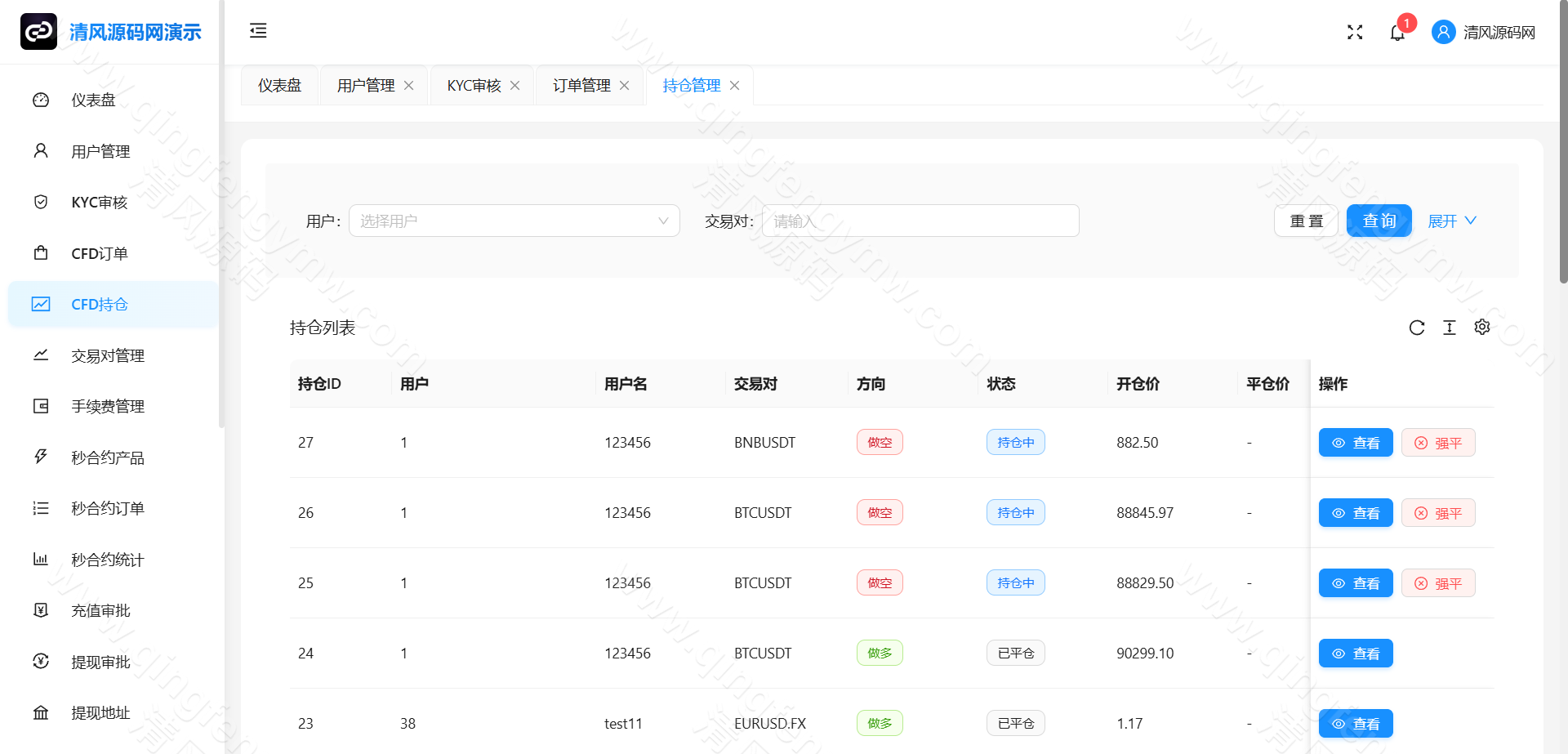1568x754 pixels.
Task: Click the user avatar for 清风源码网
Action: 1443,32
